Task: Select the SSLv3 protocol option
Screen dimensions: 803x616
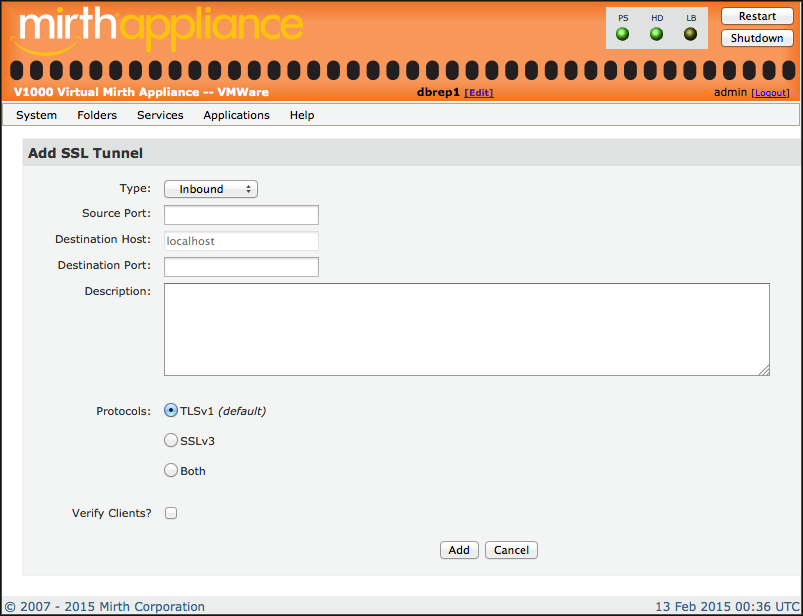Action: [x=171, y=440]
